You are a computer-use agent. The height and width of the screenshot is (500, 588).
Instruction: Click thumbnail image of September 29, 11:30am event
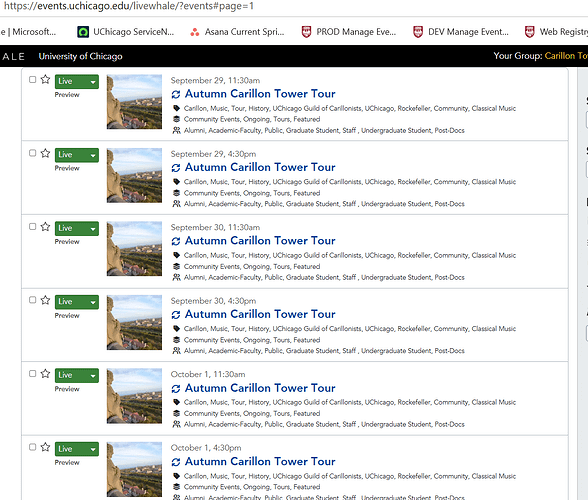pyautogui.click(x=134, y=102)
